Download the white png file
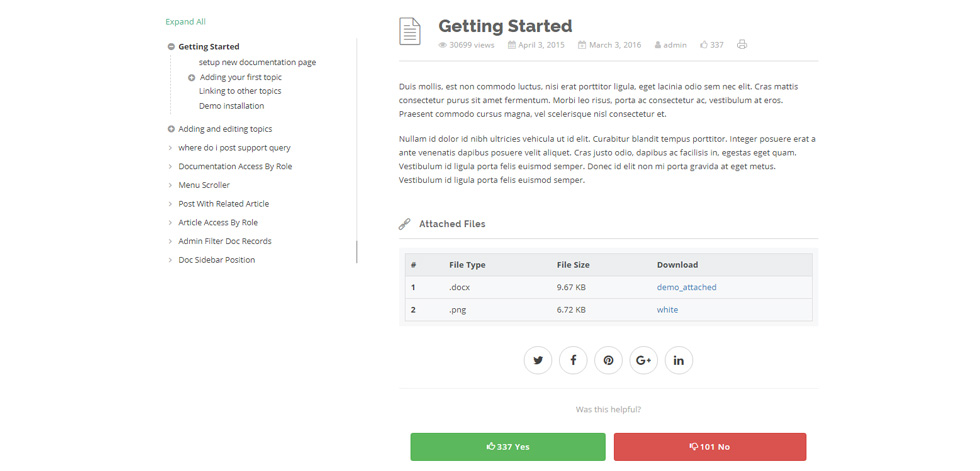 pos(667,310)
